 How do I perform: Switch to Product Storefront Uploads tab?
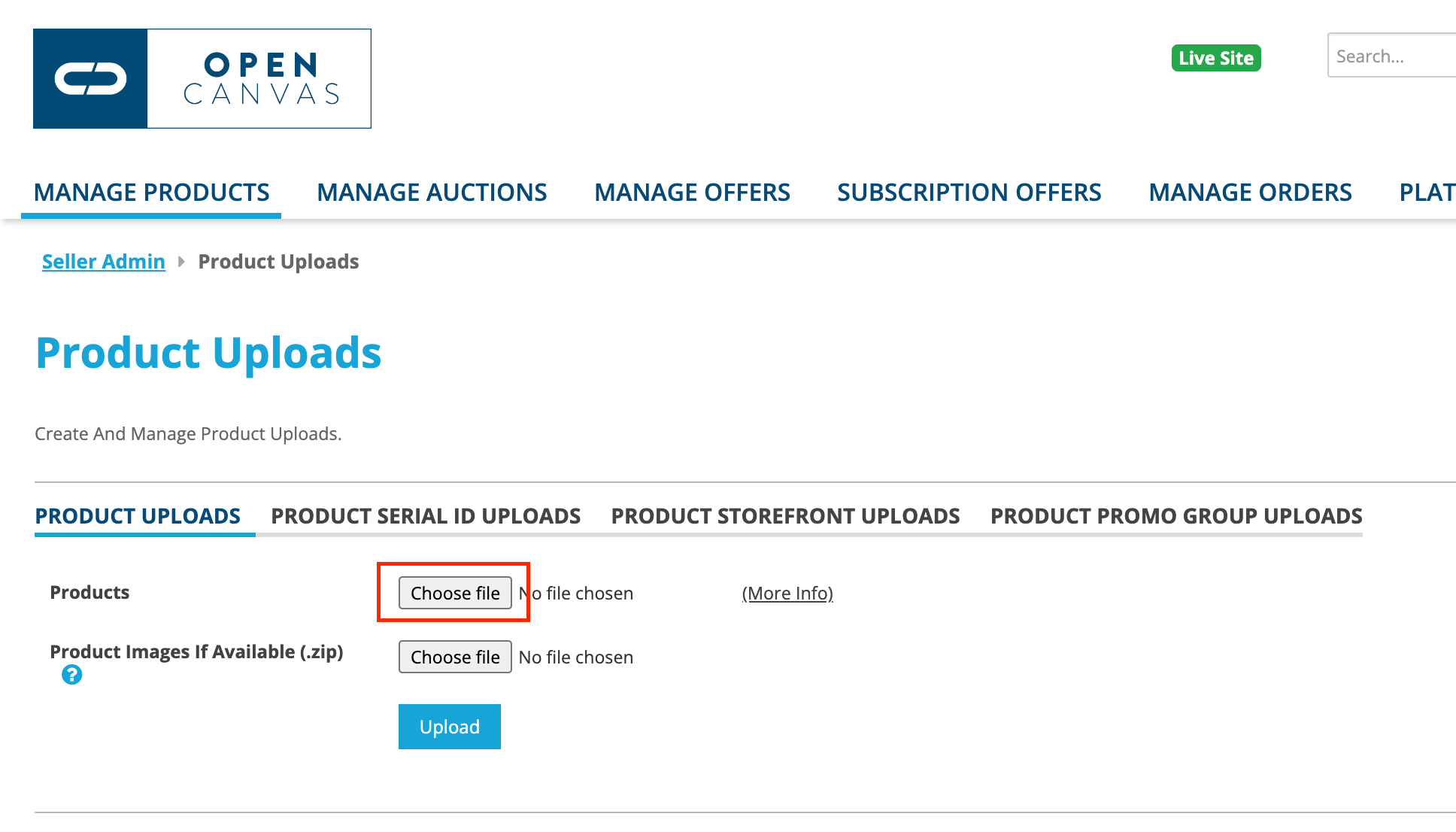point(785,516)
